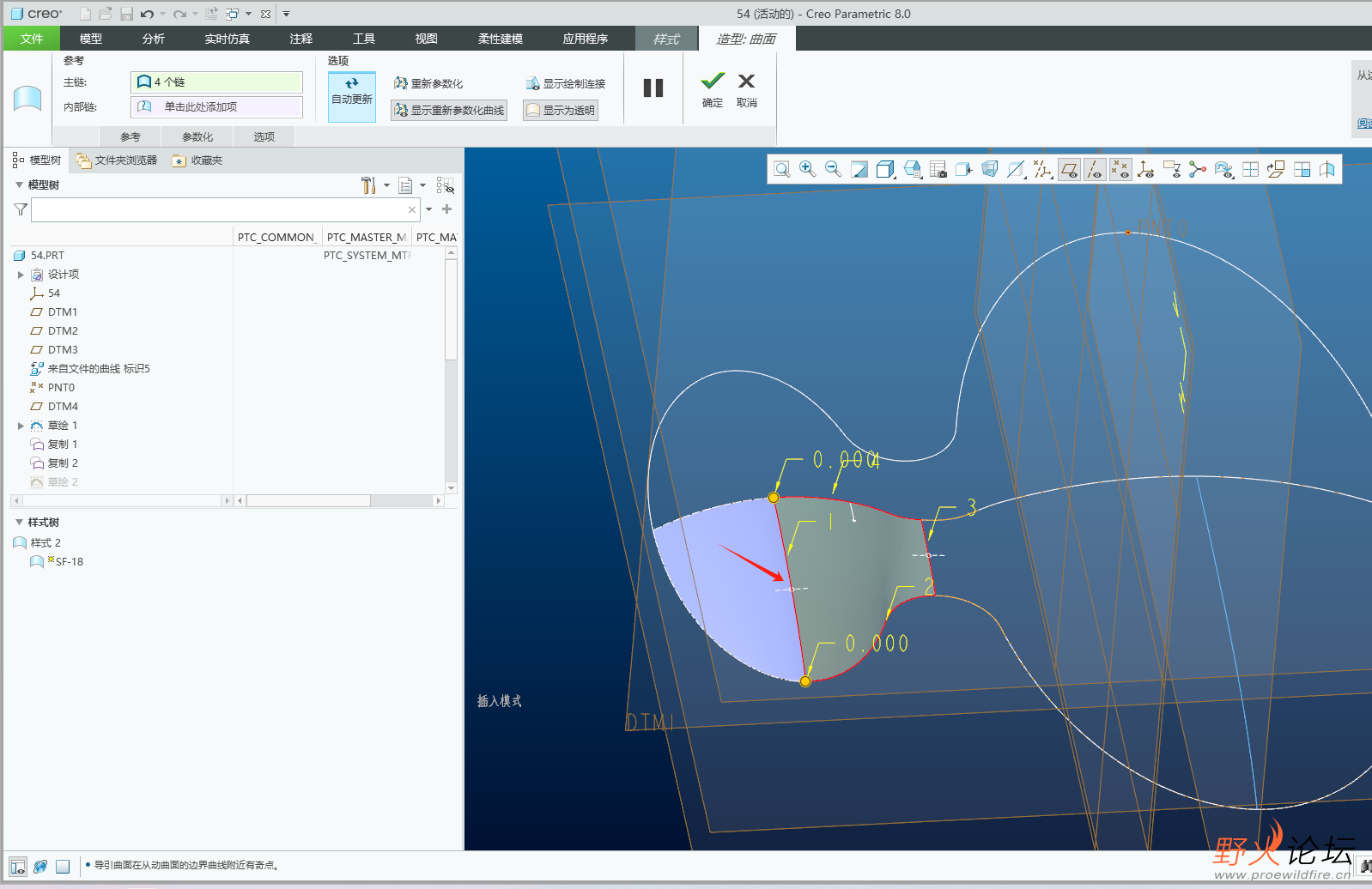The height and width of the screenshot is (889, 1372).
Task: Open the tree settings dropdown arrow
Action: click(386, 185)
